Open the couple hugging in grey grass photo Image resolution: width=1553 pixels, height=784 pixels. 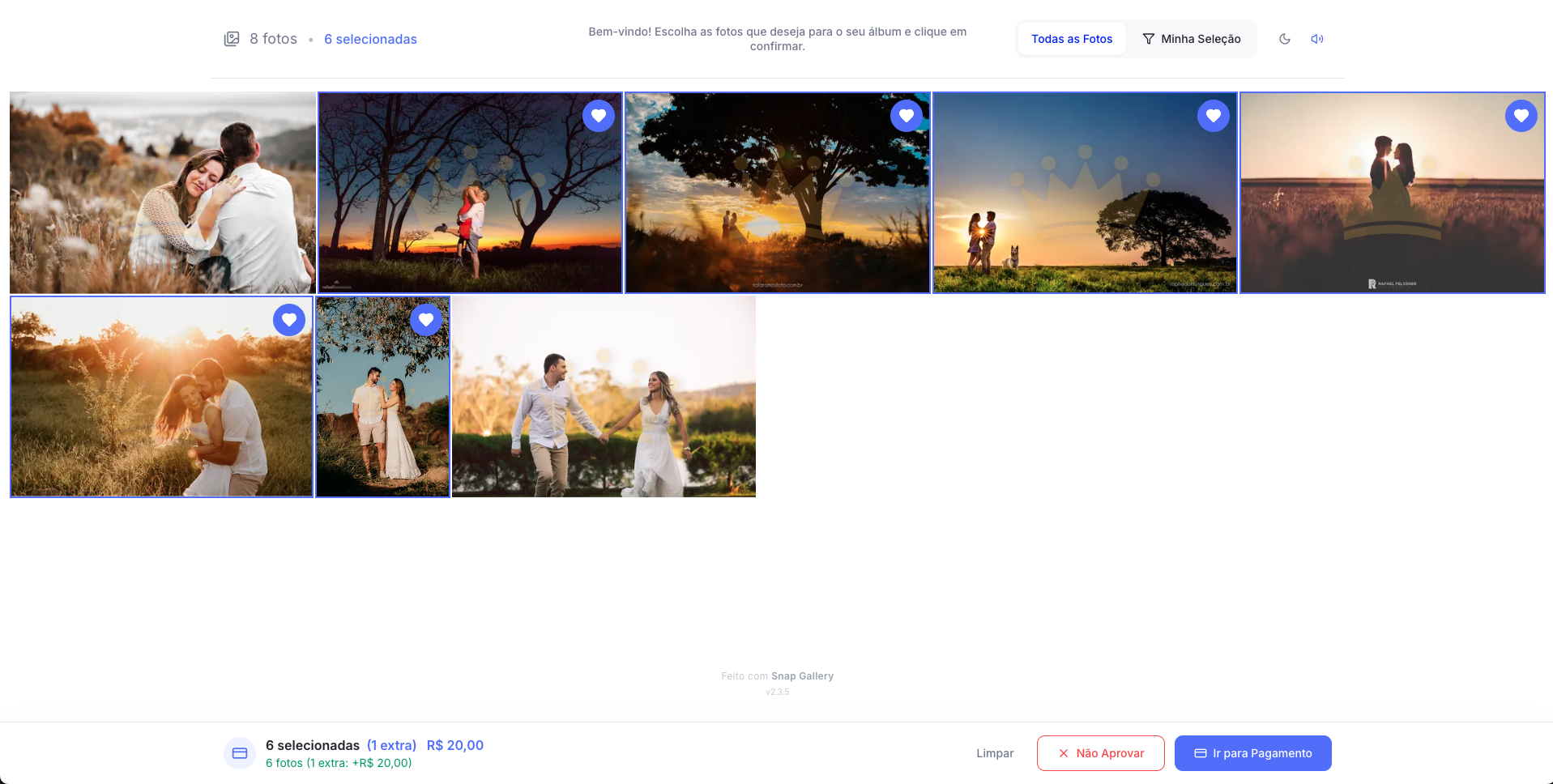163,193
